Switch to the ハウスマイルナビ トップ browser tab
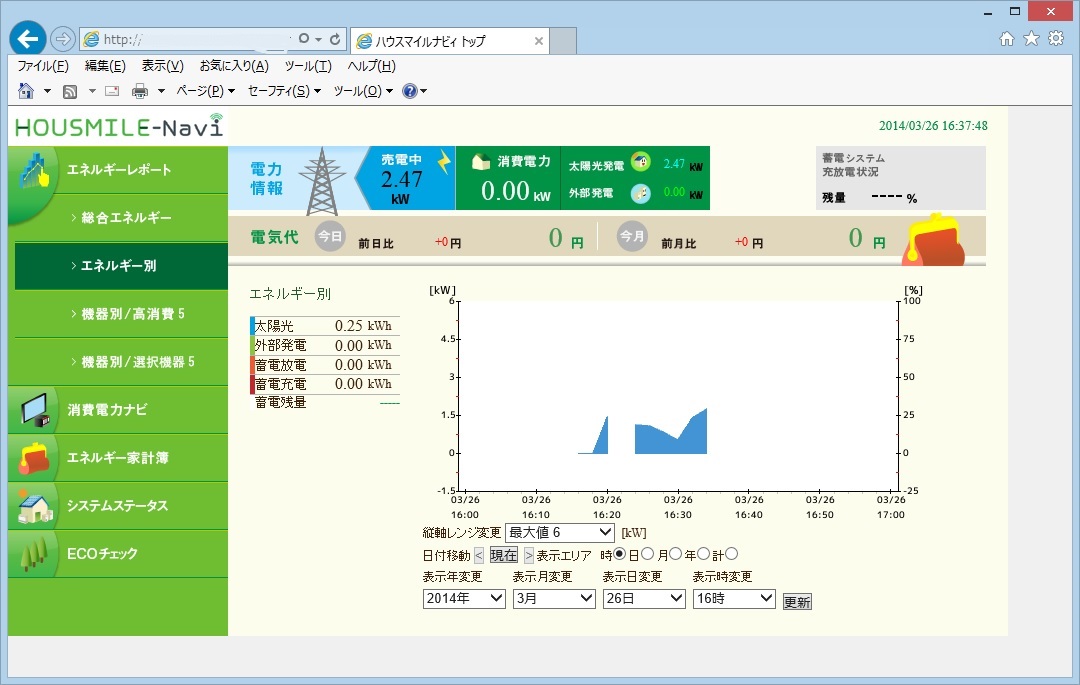 point(450,41)
